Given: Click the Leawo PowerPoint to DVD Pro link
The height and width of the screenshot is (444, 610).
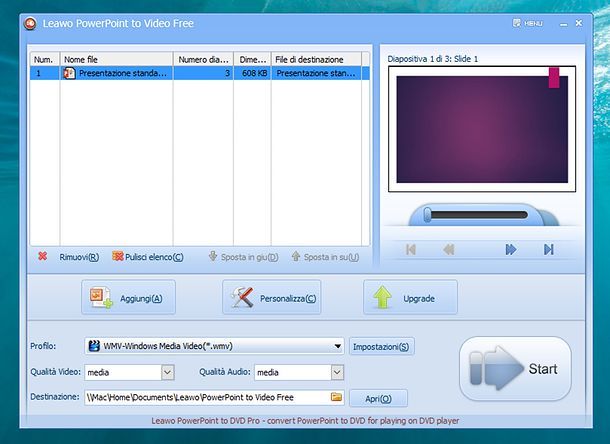Looking at the screenshot, I should click(305, 421).
